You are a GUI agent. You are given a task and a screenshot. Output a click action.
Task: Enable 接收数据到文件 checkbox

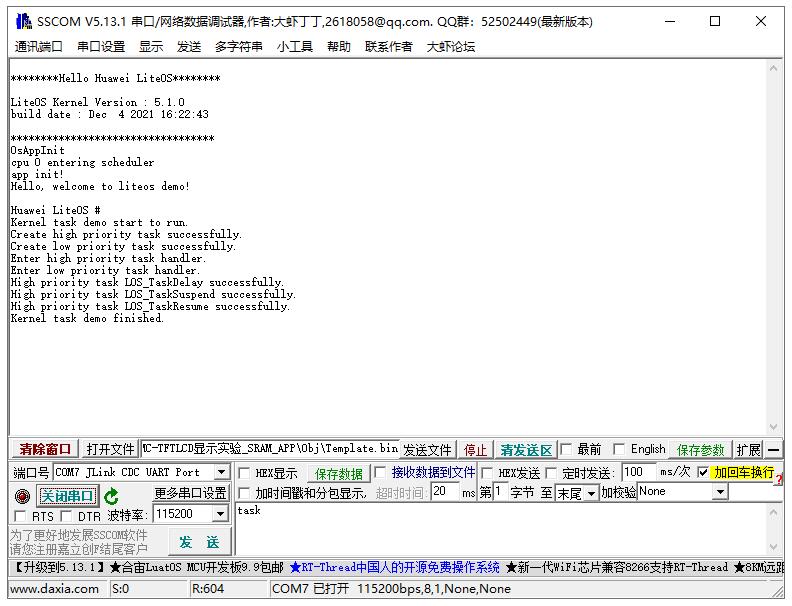380,473
